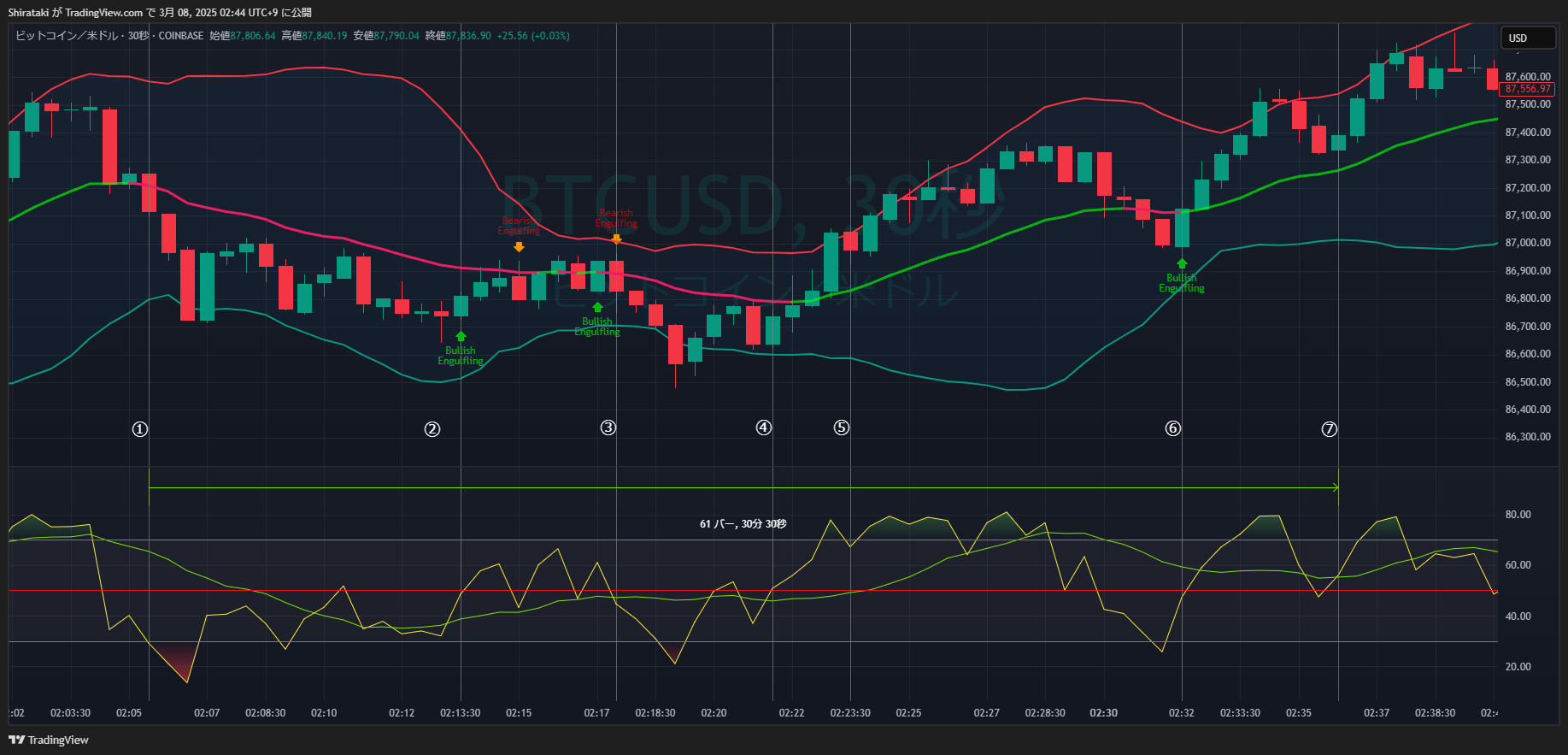This screenshot has height=755, width=1568.
Task: Click the 87,400.00 price axis label
Action: 1528,133
